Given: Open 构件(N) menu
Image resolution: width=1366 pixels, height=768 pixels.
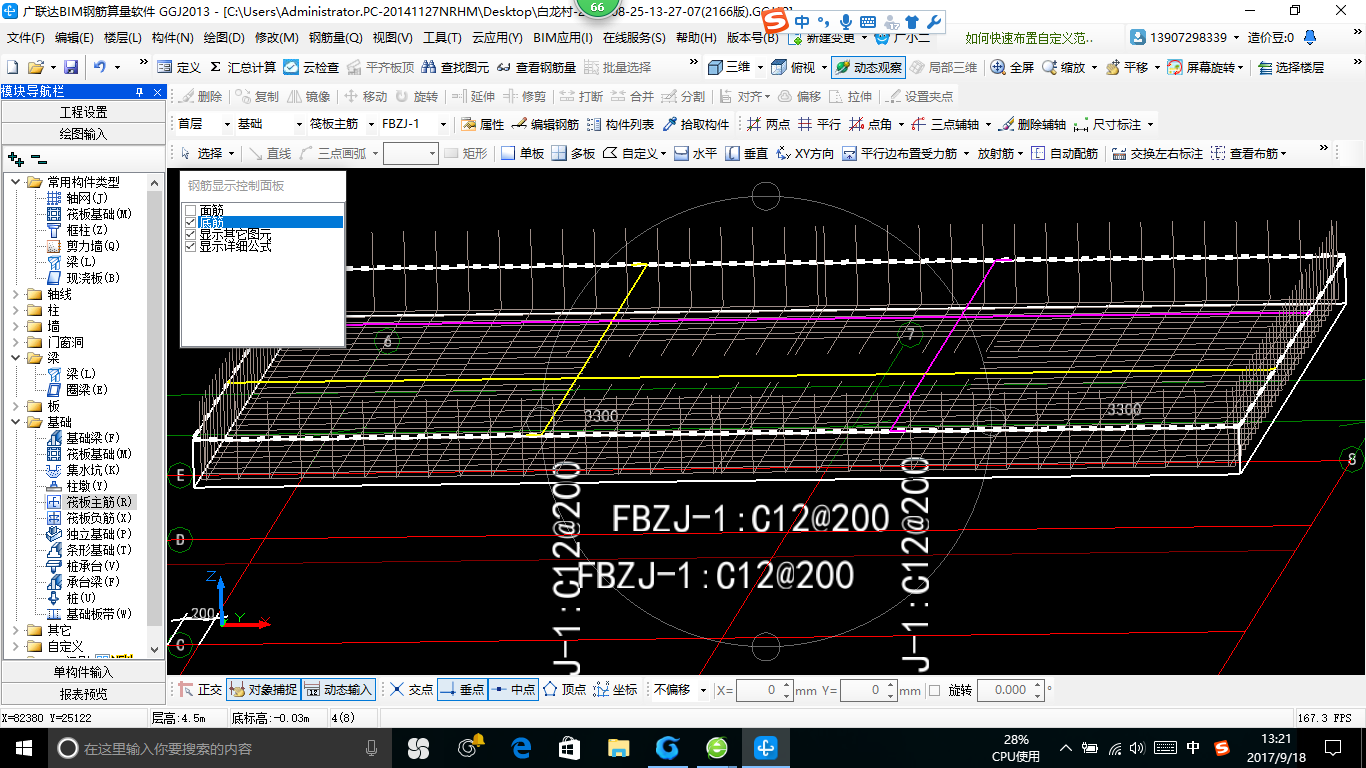Looking at the screenshot, I should (173, 38).
